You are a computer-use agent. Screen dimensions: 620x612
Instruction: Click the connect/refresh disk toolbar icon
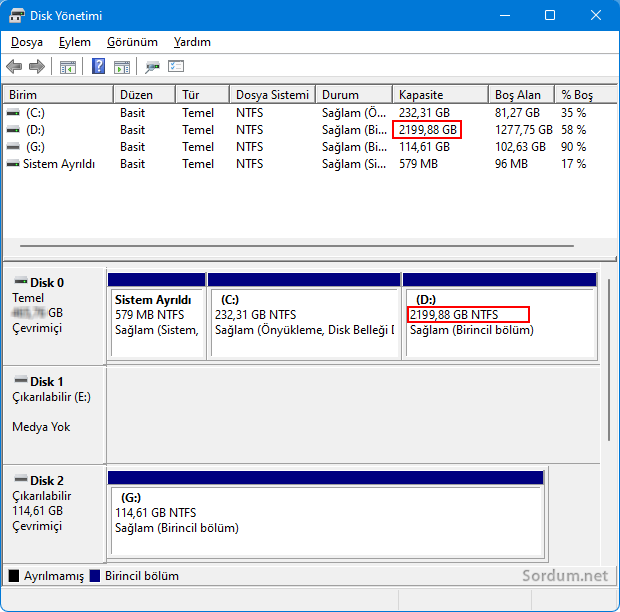[152, 66]
